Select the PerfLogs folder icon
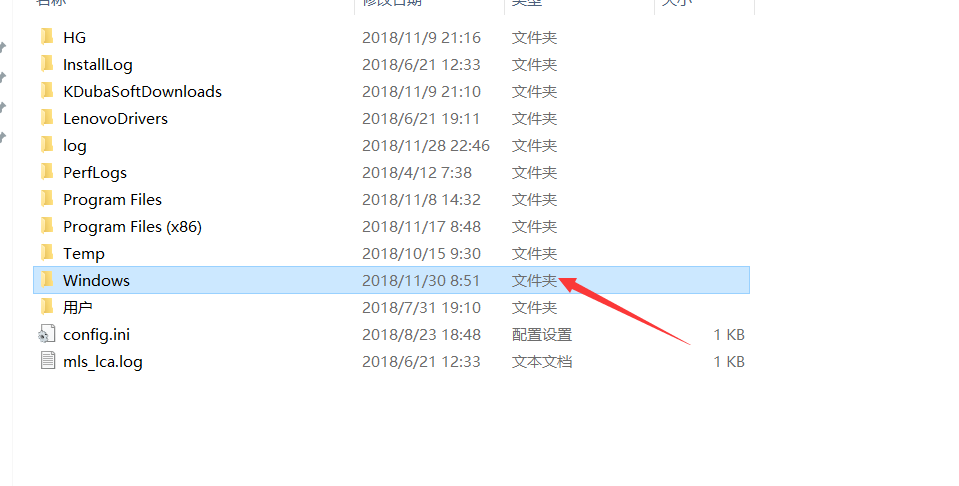959x486 pixels. coord(47,172)
